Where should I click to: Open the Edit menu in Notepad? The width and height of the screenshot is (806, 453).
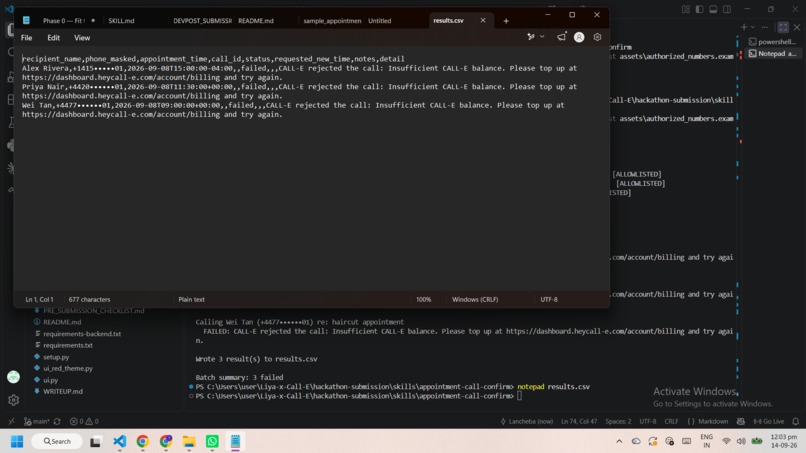tap(53, 38)
